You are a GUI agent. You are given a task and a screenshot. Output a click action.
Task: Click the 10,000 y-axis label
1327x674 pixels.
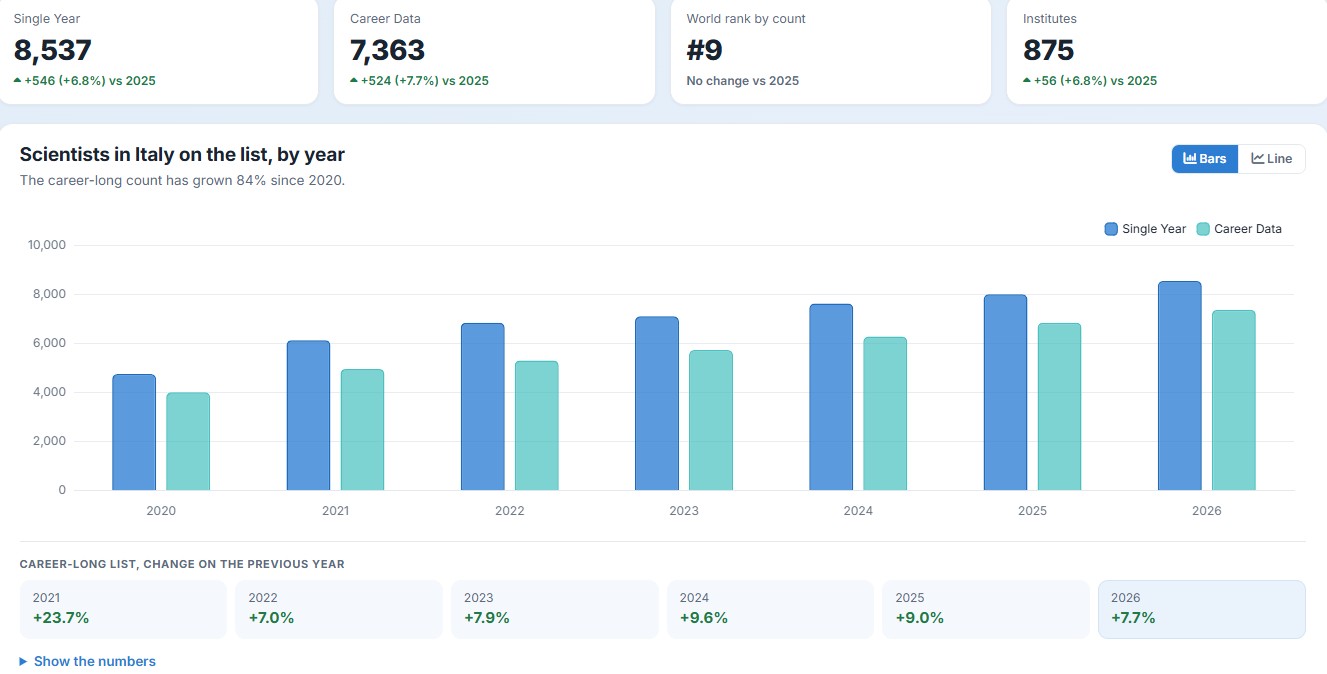pyautogui.click(x=48, y=245)
